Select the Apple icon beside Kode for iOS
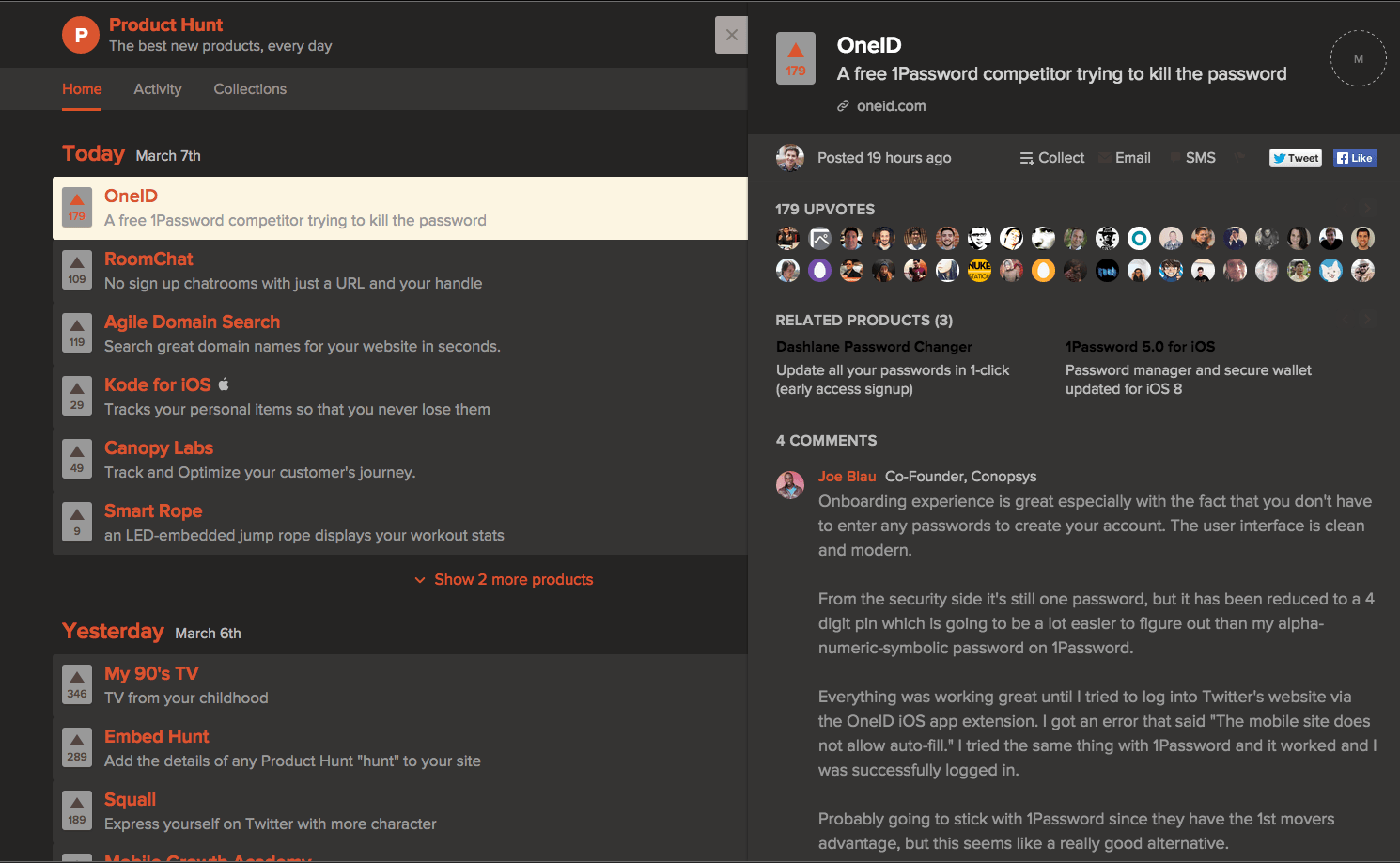The image size is (1400, 863). click(x=222, y=383)
